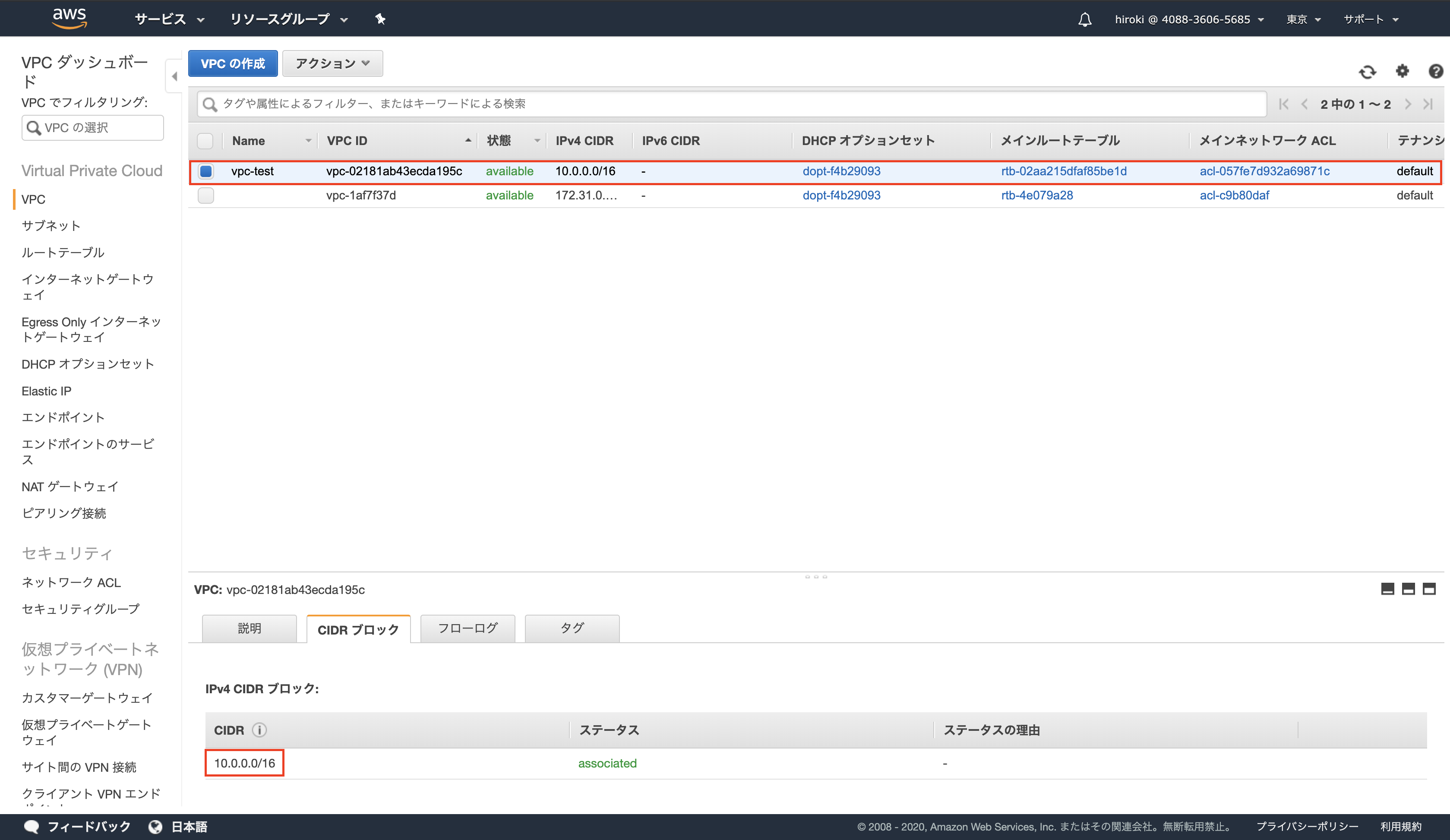Click the help question mark icon
This screenshot has height=840, width=1450.
click(1436, 71)
